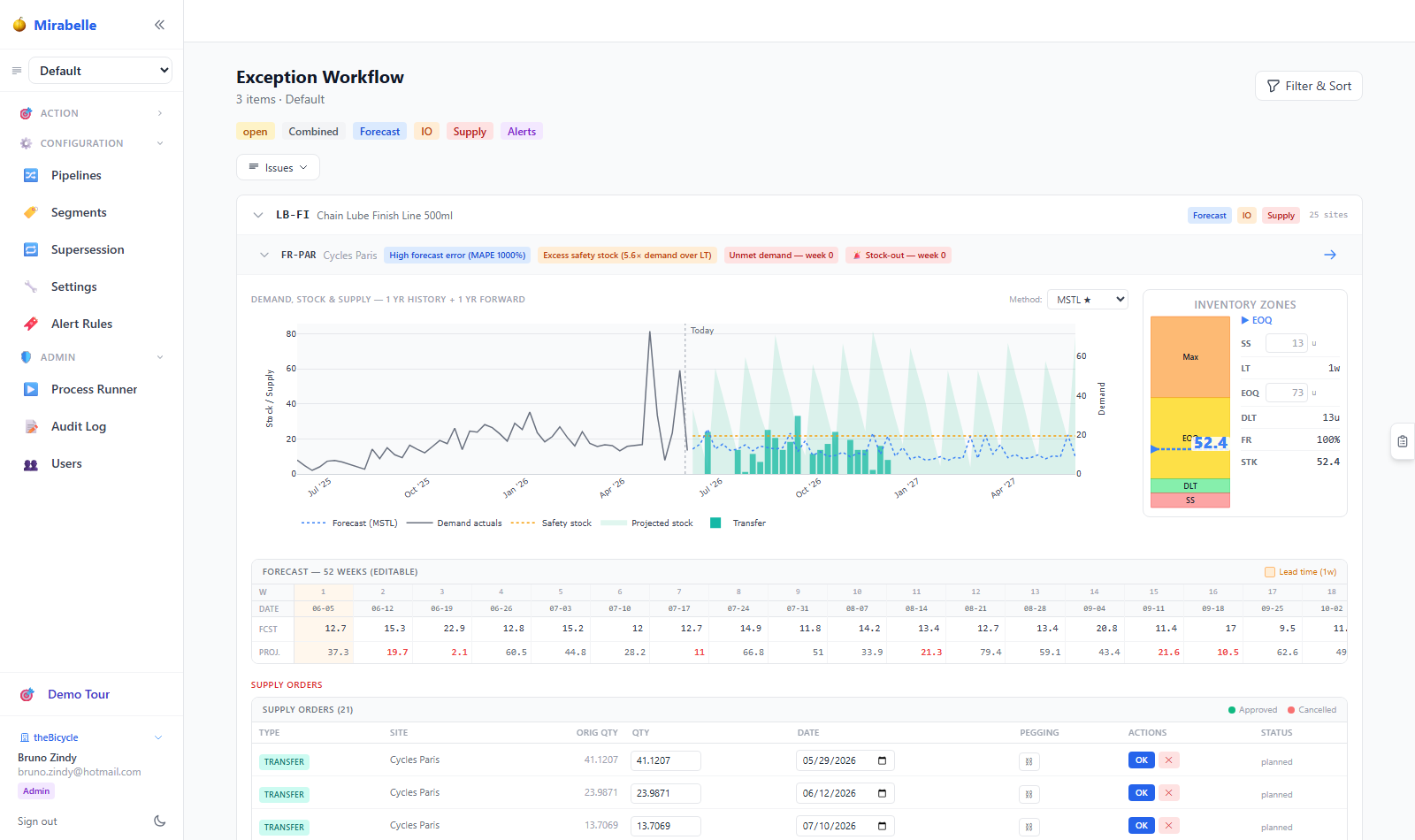Toggle dark mode with the moon icon

160,821
